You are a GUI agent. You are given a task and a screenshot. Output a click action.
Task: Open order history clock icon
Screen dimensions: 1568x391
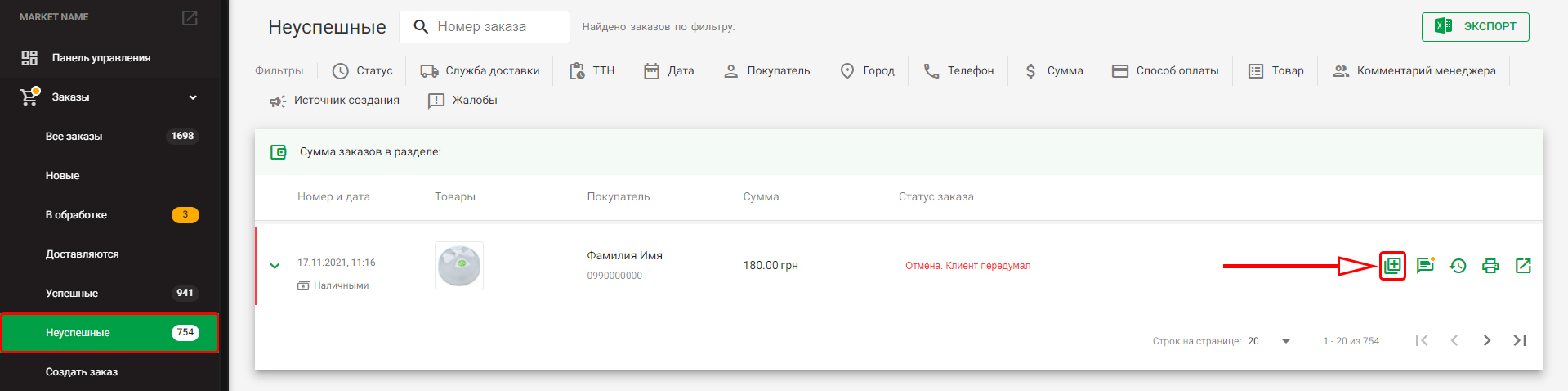coord(1458,266)
